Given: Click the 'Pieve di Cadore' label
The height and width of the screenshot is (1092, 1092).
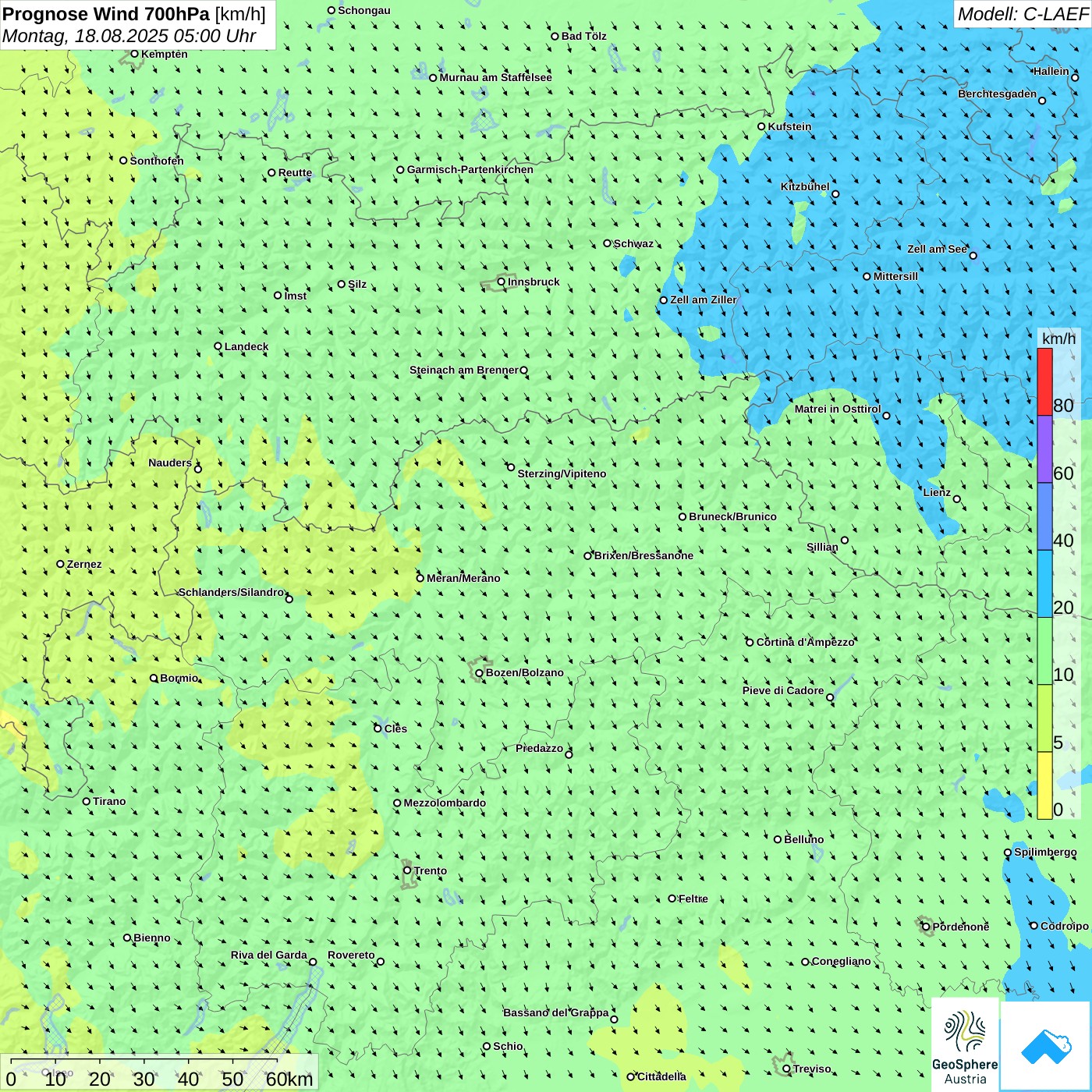Looking at the screenshot, I should [x=783, y=690].
